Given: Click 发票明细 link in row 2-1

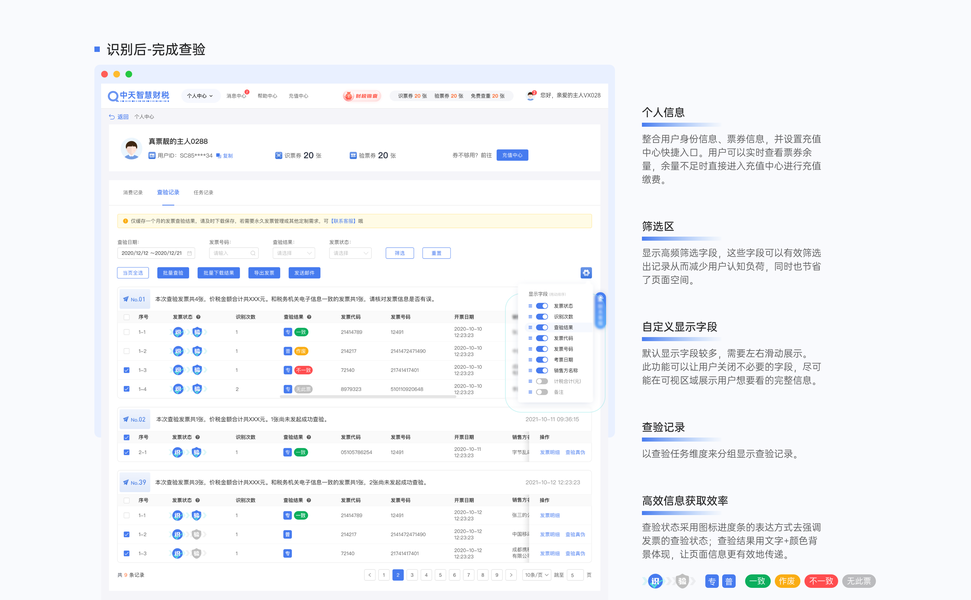Looking at the screenshot, I should pyautogui.click(x=549, y=453).
